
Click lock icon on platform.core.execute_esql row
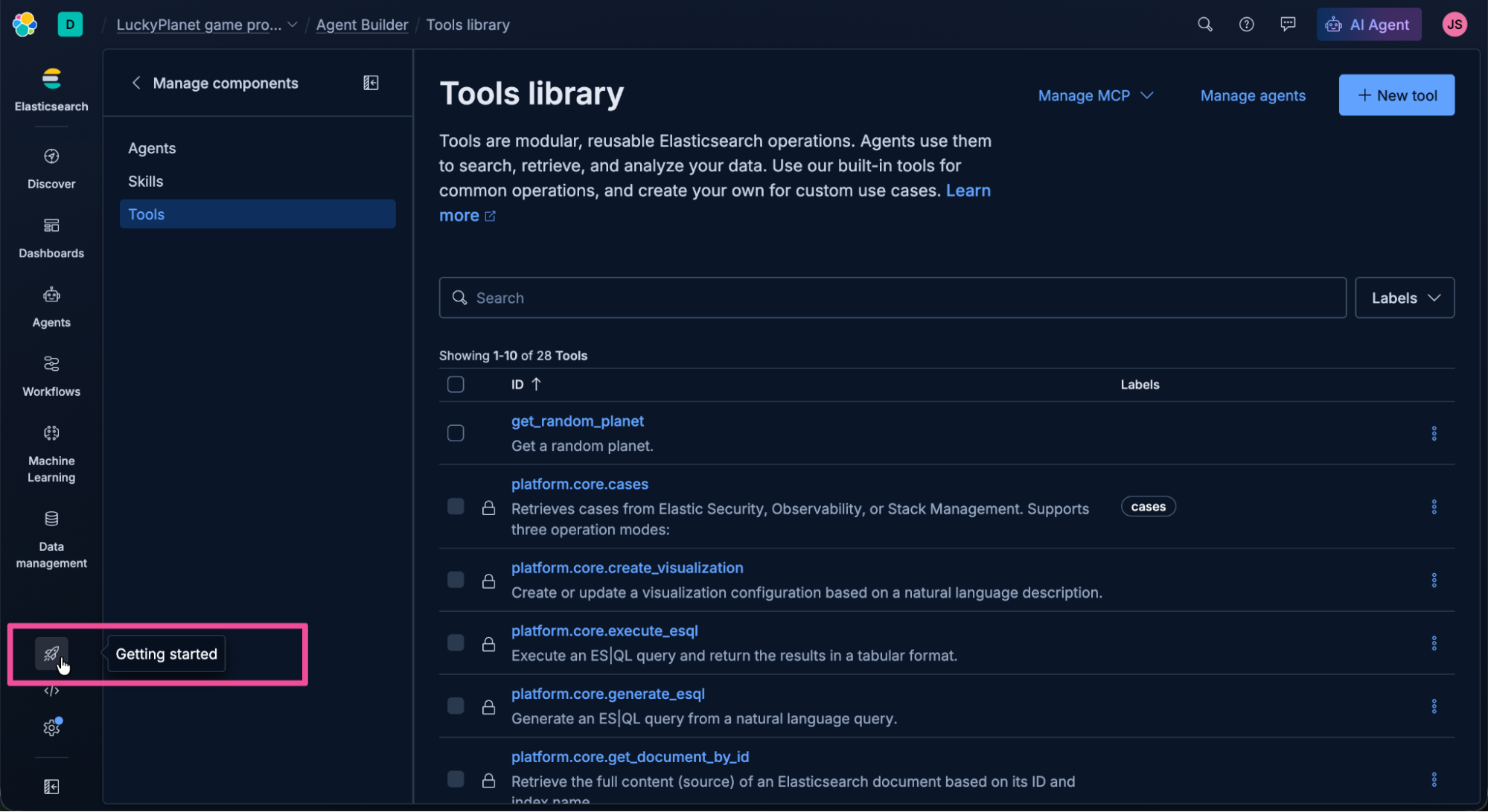488,644
